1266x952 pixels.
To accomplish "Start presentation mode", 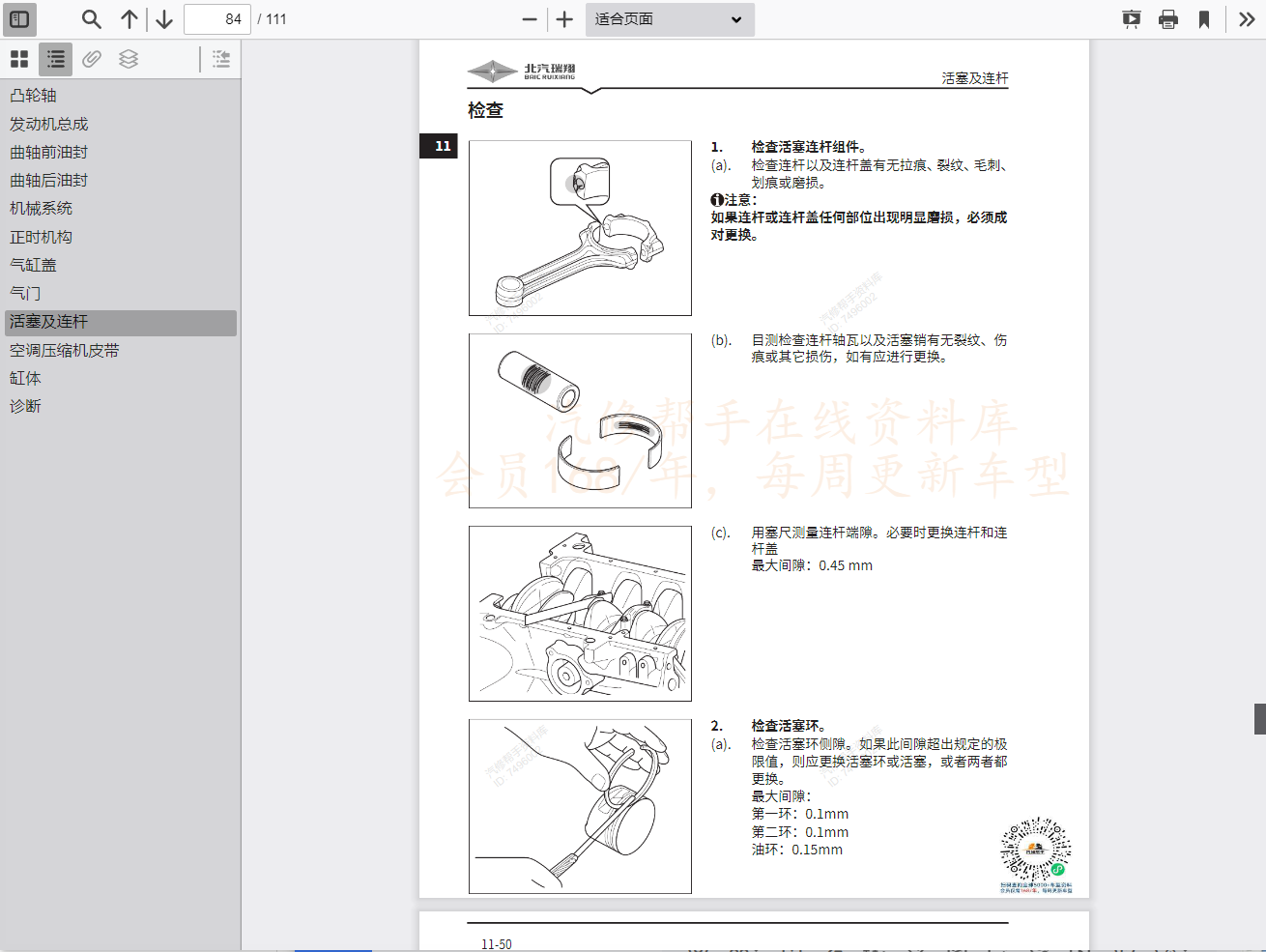I will [x=1131, y=18].
